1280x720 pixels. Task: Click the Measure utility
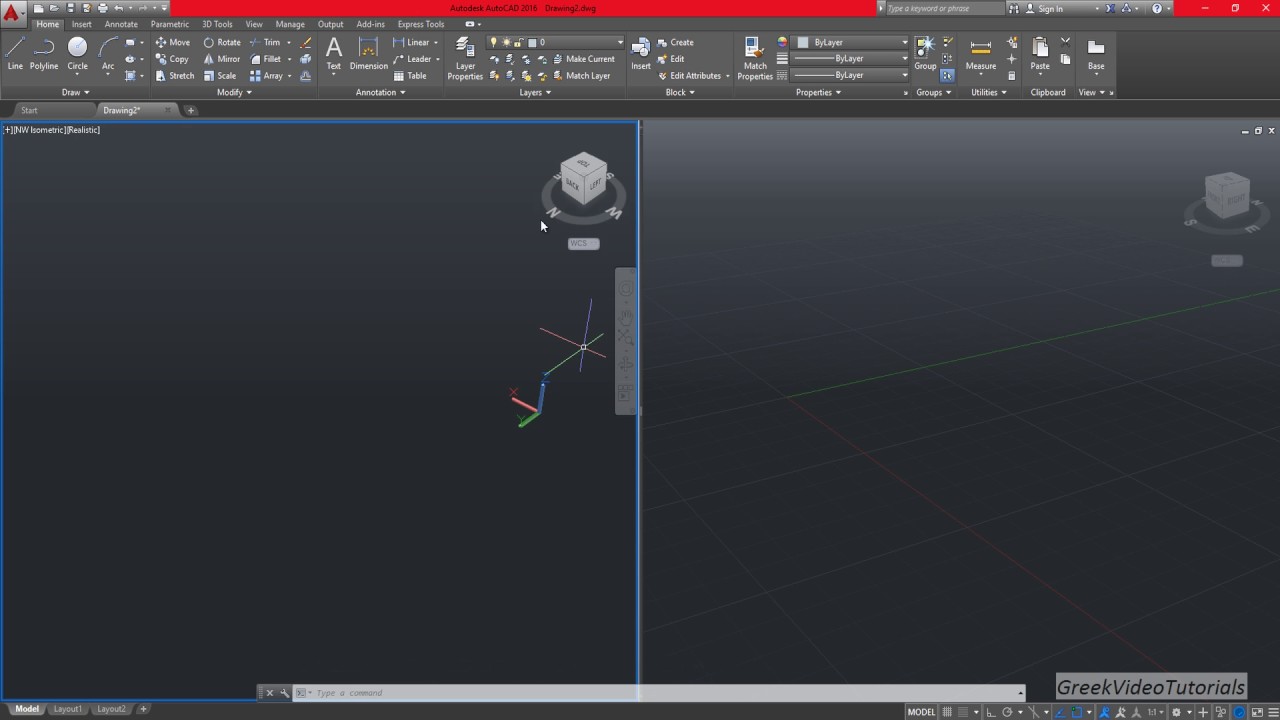coord(981,54)
